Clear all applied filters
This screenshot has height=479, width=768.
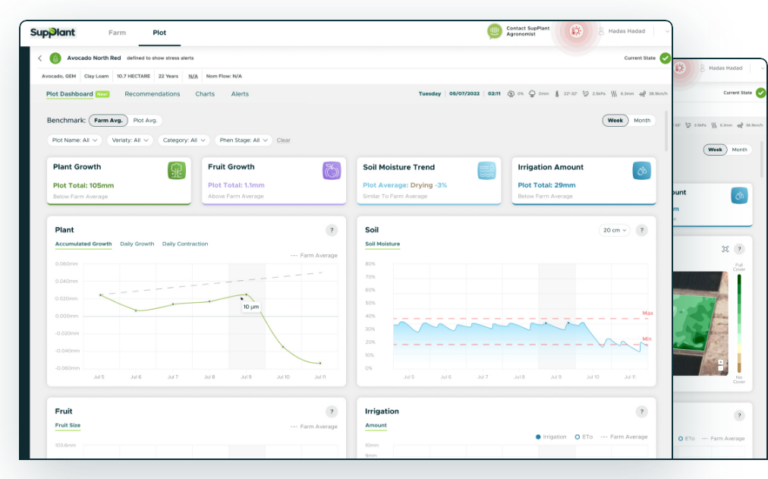coord(283,141)
